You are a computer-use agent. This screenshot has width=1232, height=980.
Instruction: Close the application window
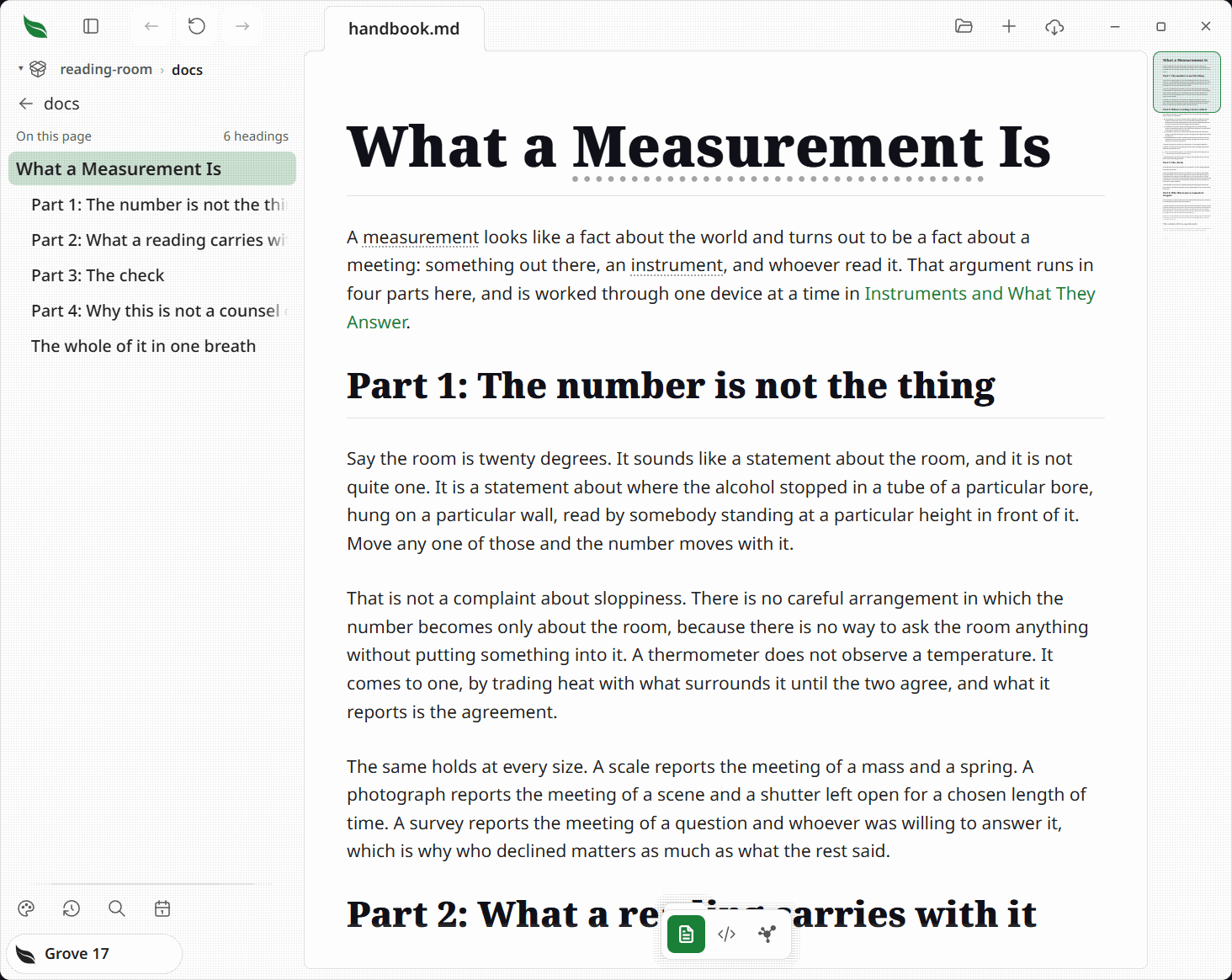1206,26
